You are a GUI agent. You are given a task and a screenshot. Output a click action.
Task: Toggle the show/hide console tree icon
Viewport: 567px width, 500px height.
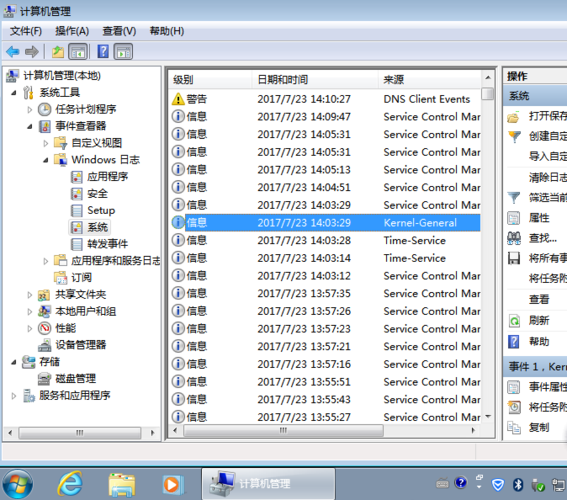(x=78, y=52)
